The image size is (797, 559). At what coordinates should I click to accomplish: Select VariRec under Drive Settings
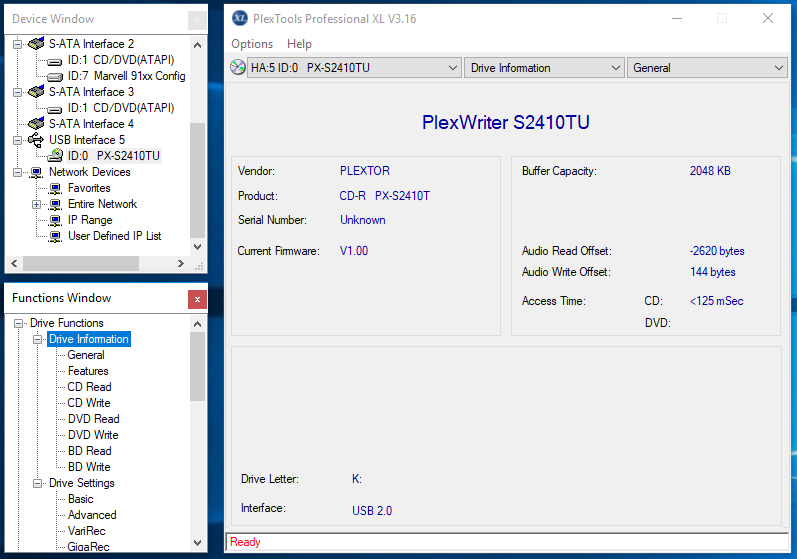pyautogui.click(x=86, y=531)
